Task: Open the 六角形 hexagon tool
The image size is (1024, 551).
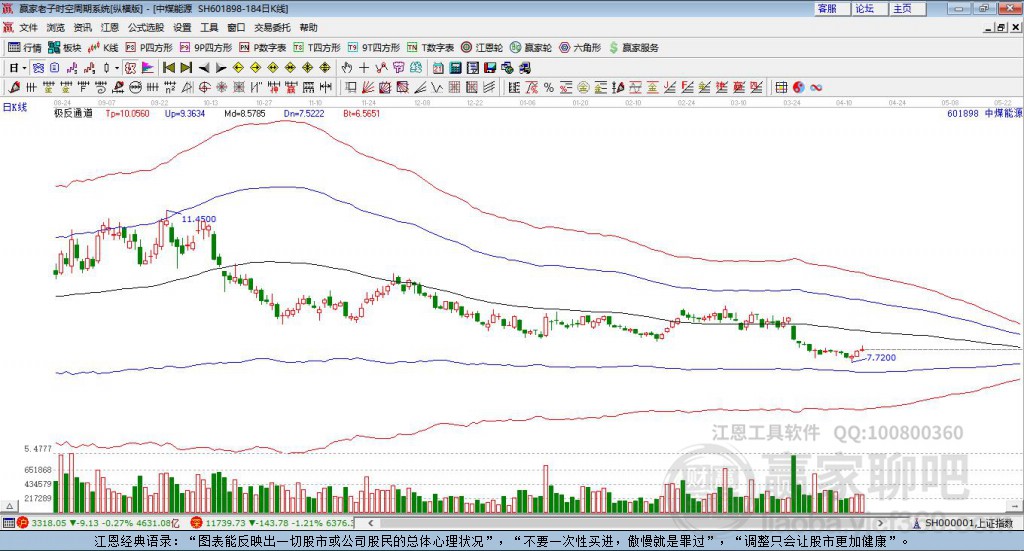Action: click(x=580, y=48)
